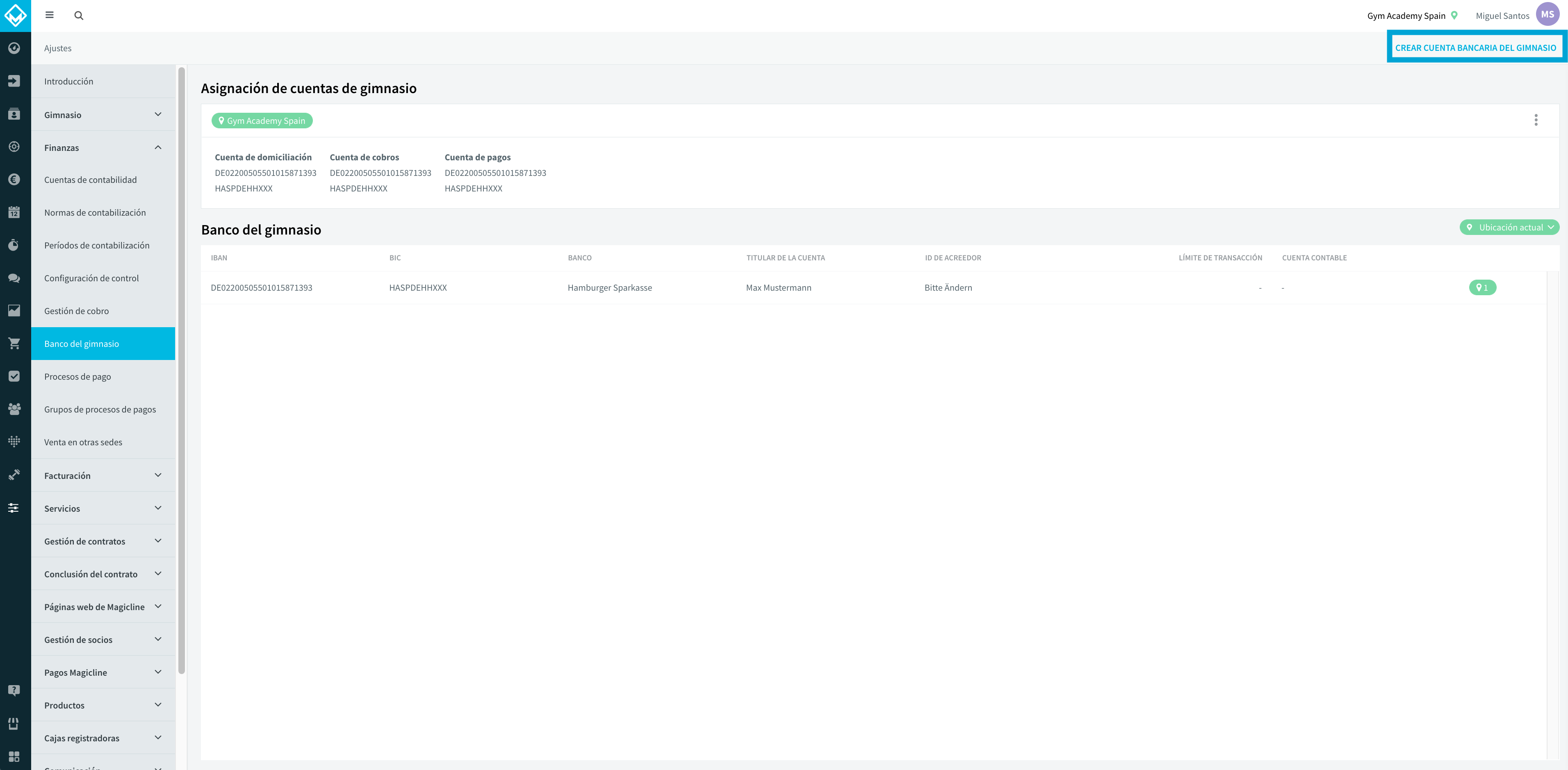Open the settings sliders sidebar icon
The image size is (1568, 770).
point(15,508)
